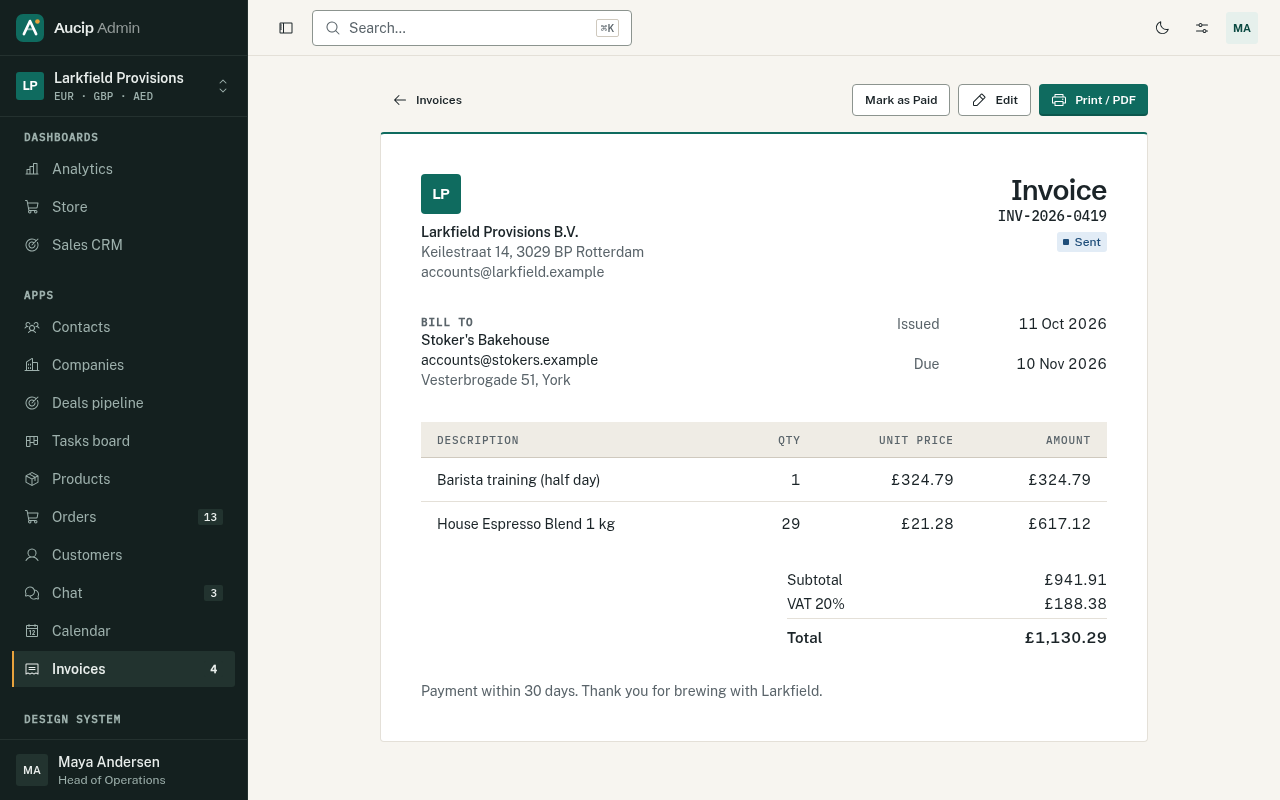This screenshot has height=800, width=1280.
Task: Click the Total amount £1,130.29
Action: [x=1066, y=638]
